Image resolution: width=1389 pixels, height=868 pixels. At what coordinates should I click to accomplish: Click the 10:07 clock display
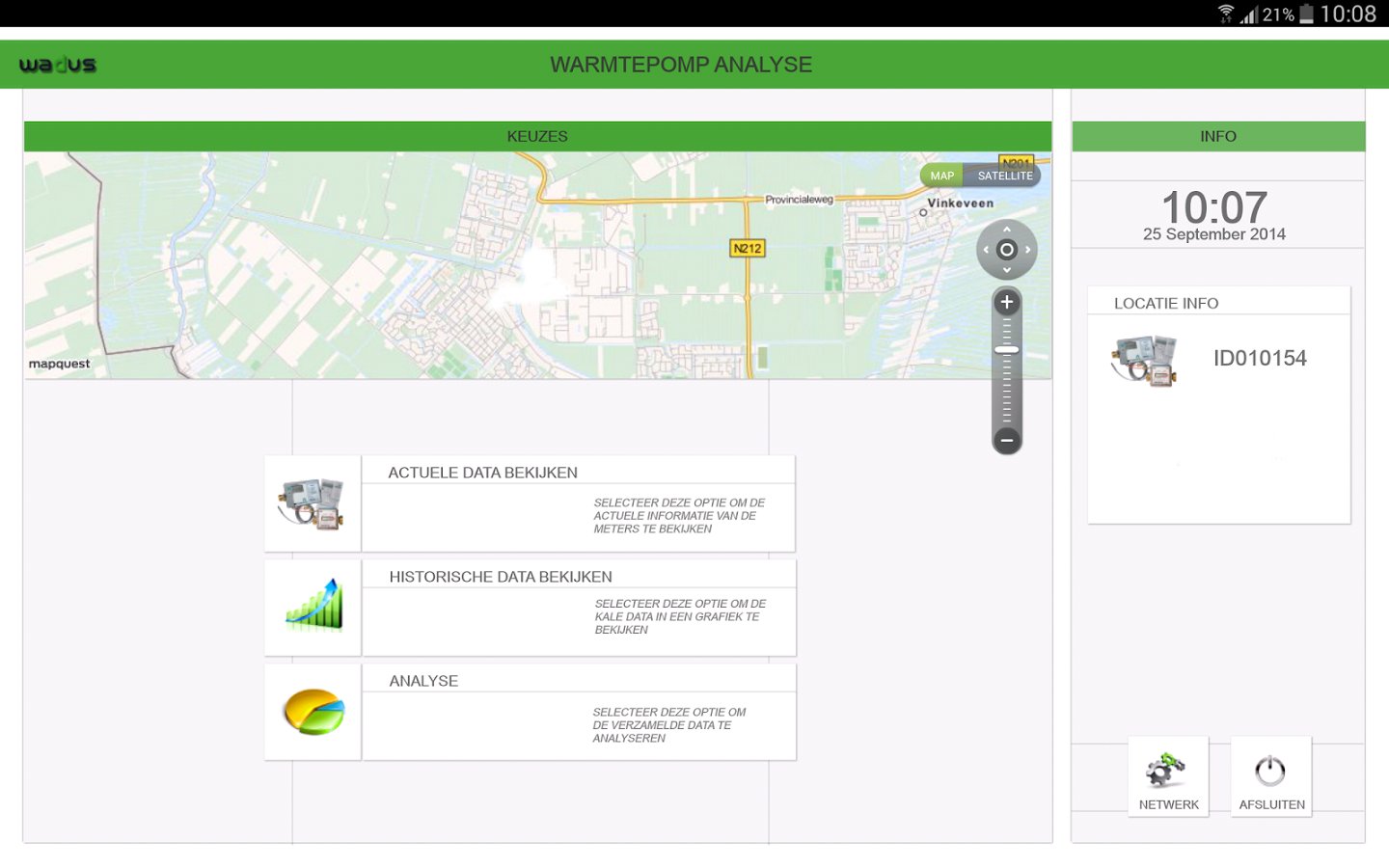(1214, 206)
